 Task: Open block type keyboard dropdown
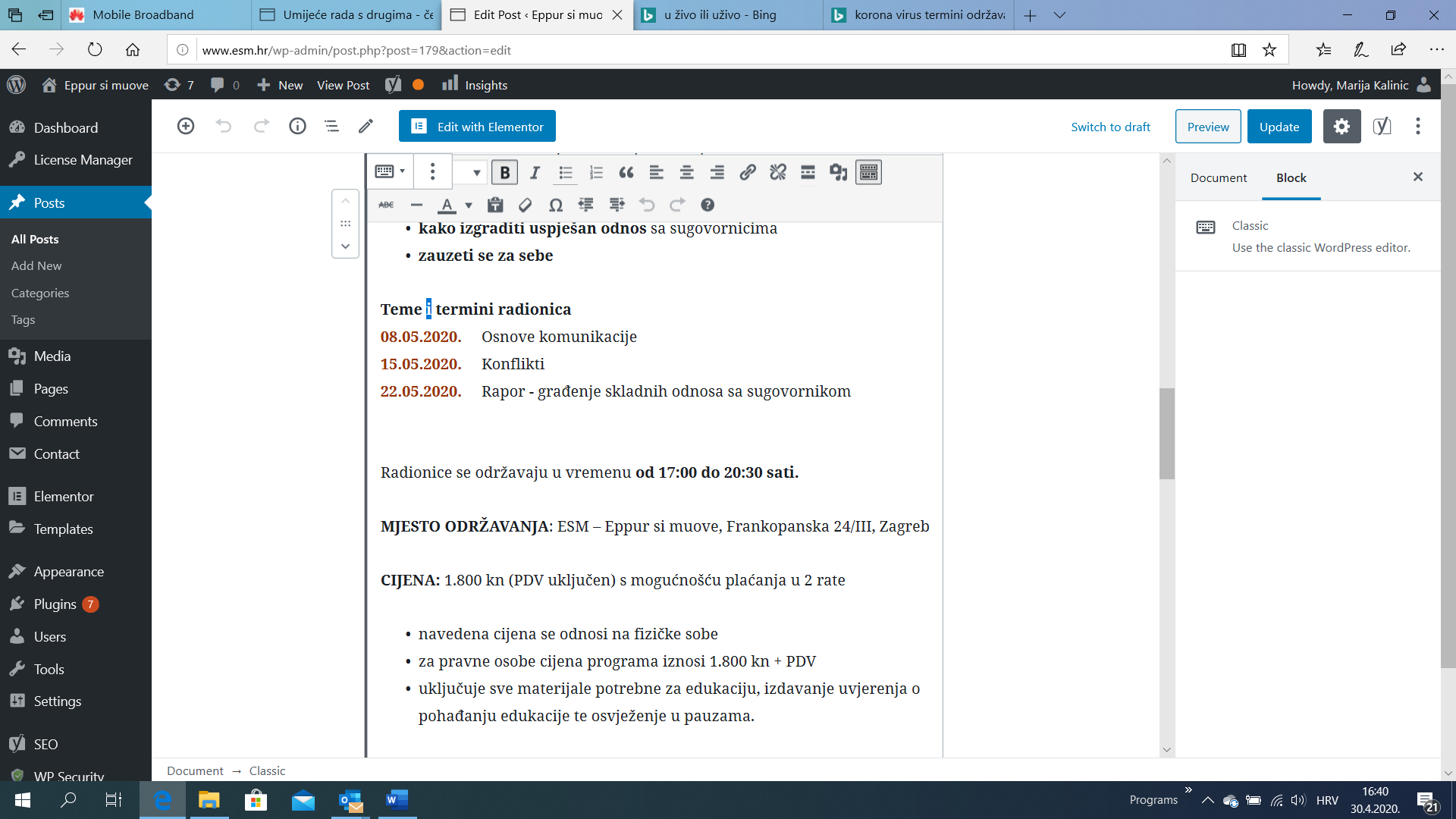click(x=390, y=171)
